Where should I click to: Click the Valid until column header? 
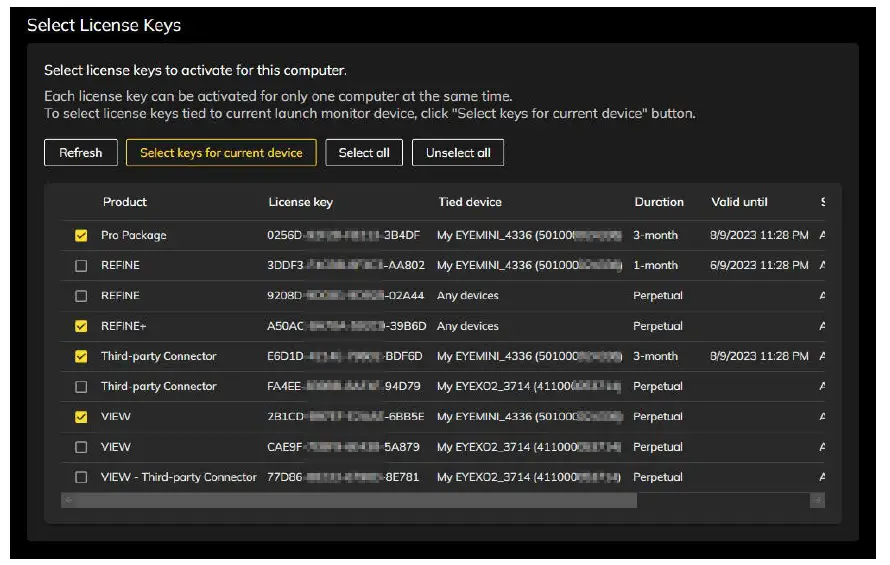pos(739,202)
